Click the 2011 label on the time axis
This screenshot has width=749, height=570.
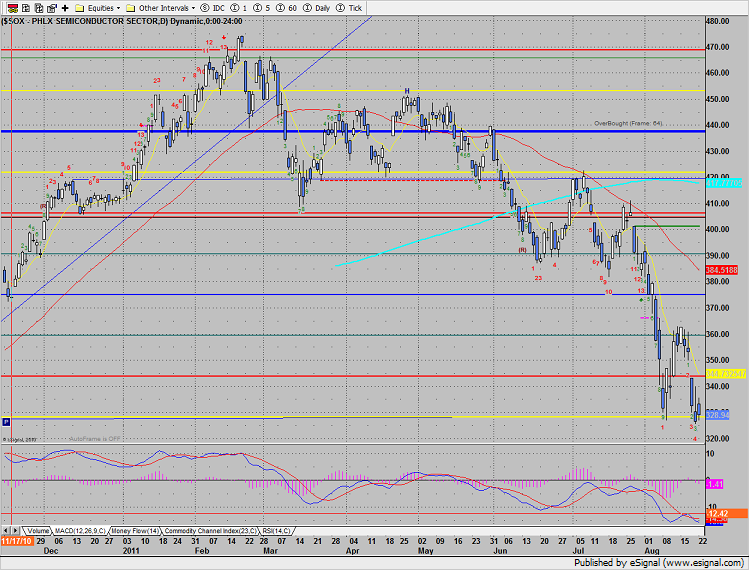[131, 551]
